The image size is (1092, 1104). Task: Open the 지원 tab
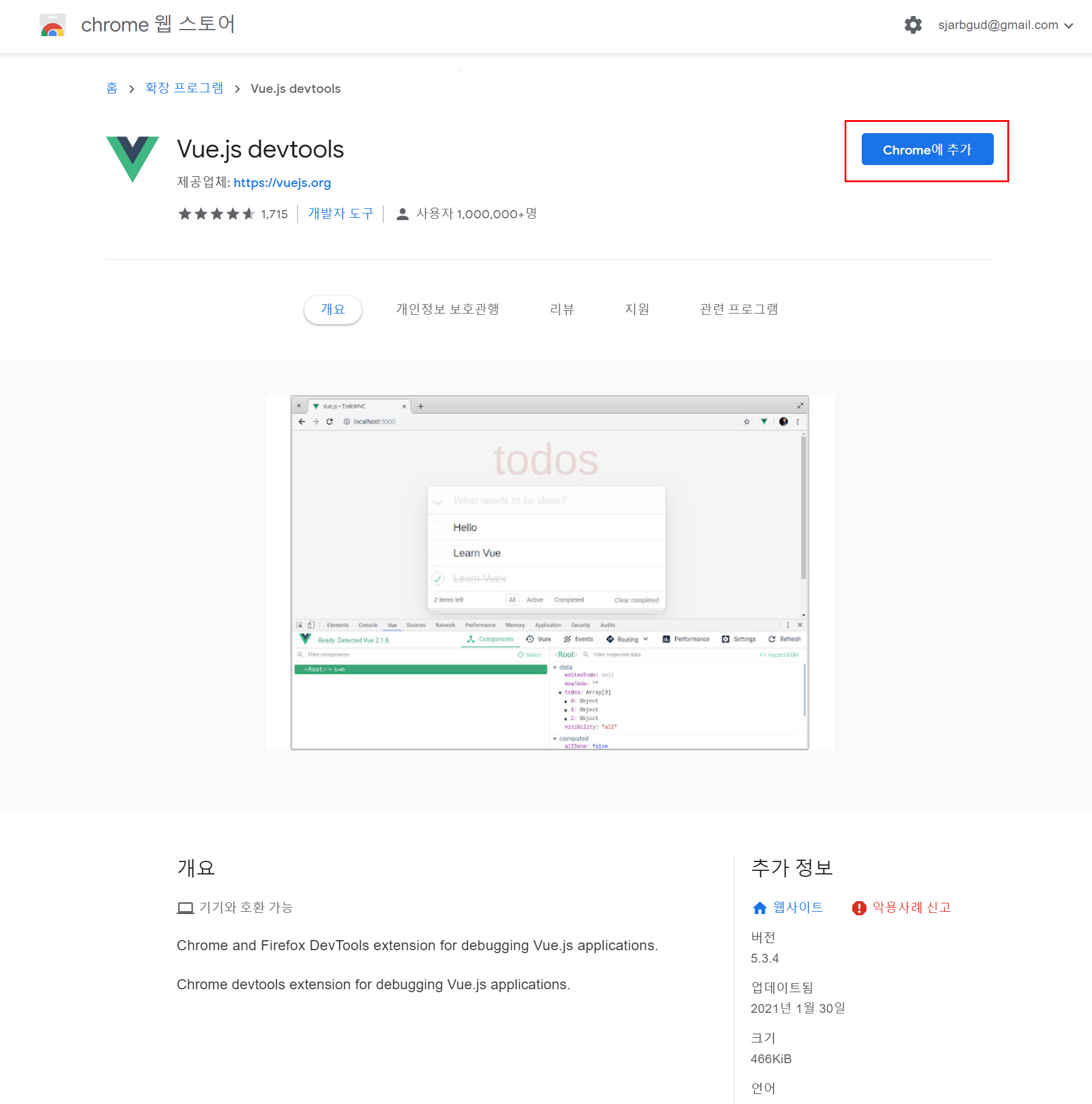click(x=637, y=309)
